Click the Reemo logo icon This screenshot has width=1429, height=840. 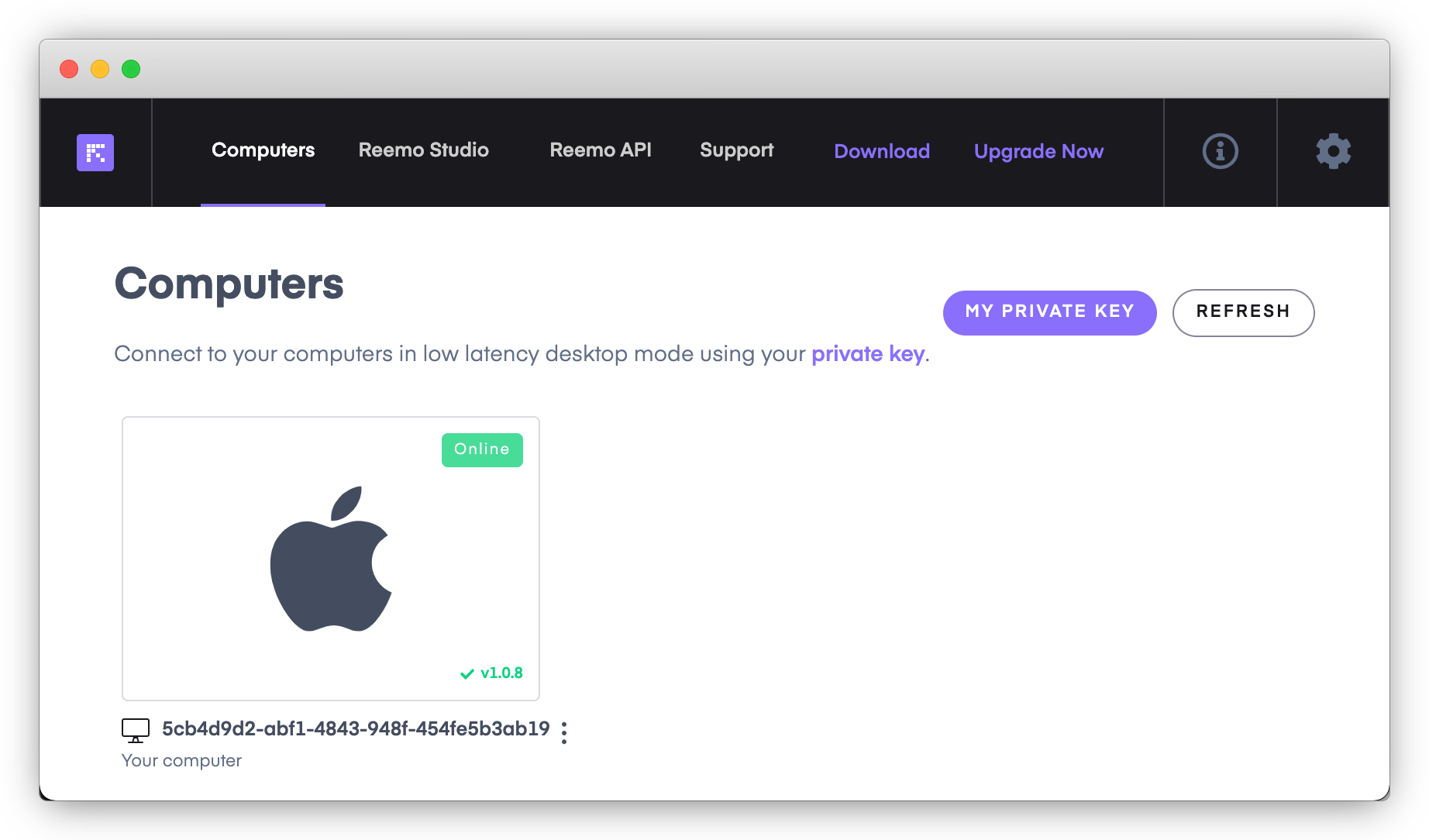point(95,152)
